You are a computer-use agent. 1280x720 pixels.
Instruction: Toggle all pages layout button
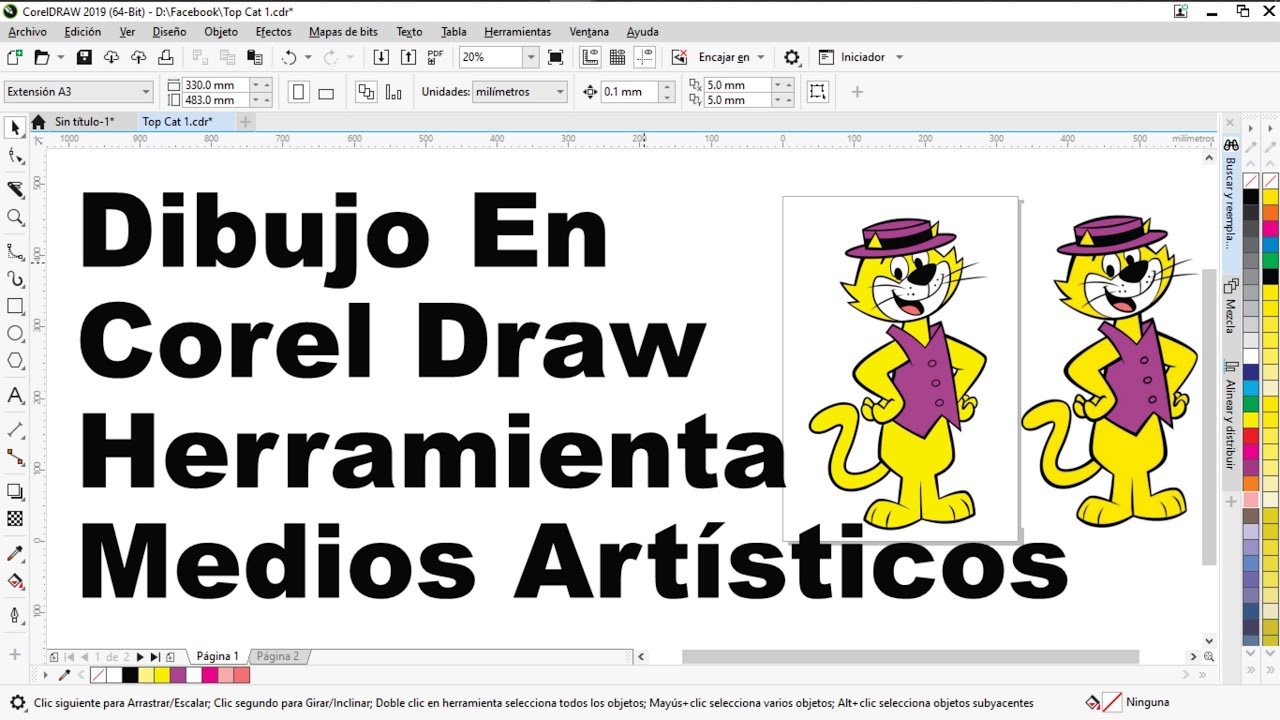(x=366, y=92)
